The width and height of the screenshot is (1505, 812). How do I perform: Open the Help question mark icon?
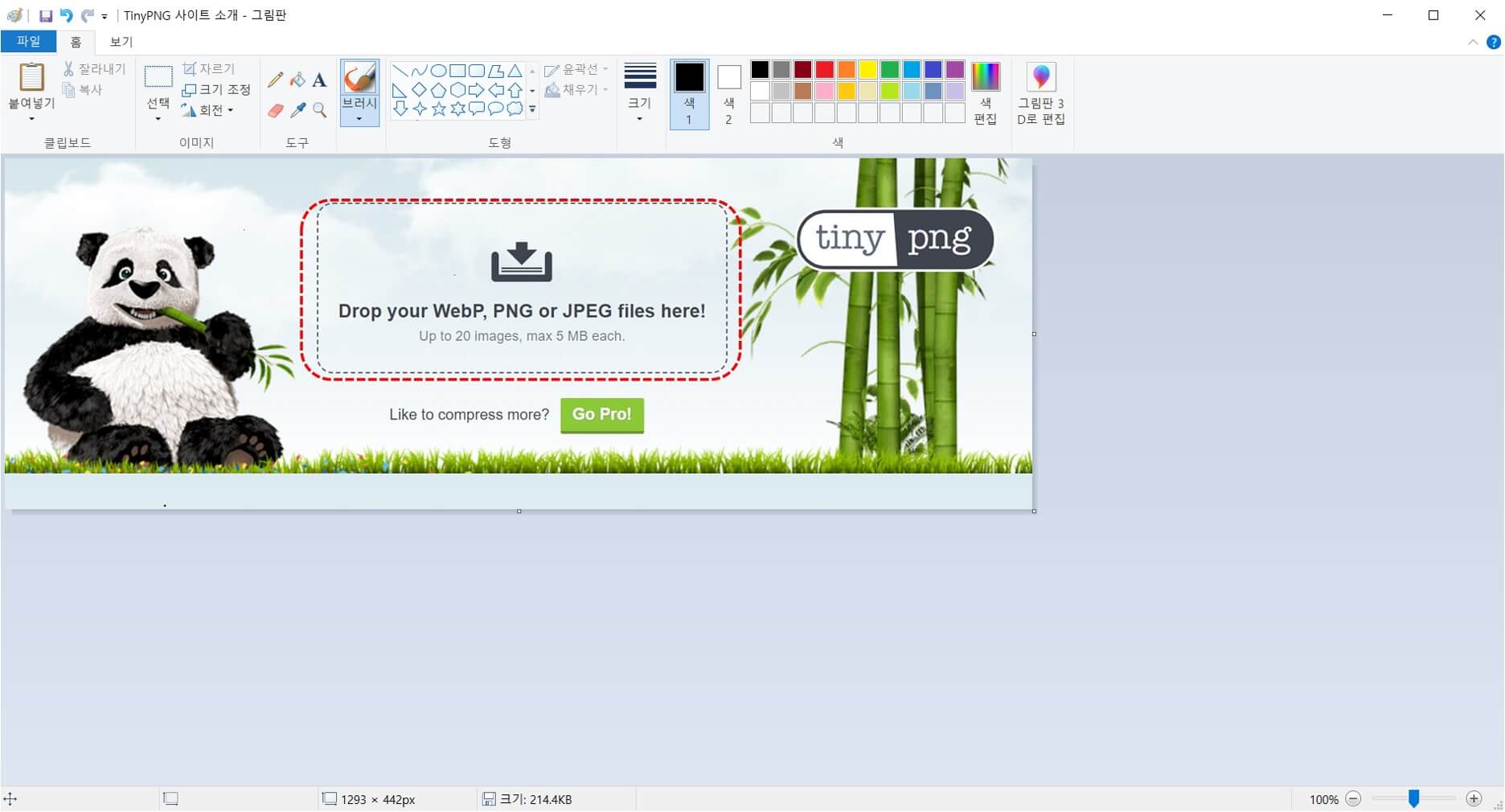[1493, 42]
